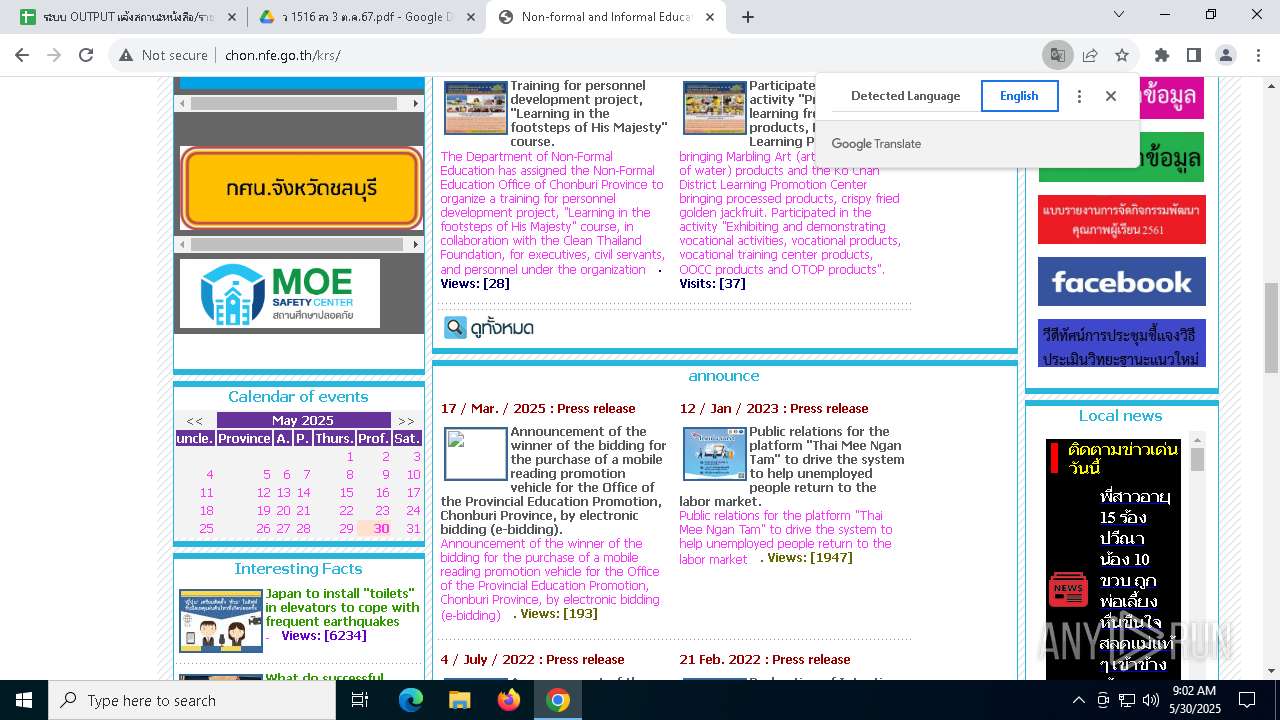Open the Chrome profile avatar

(1226, 55)
